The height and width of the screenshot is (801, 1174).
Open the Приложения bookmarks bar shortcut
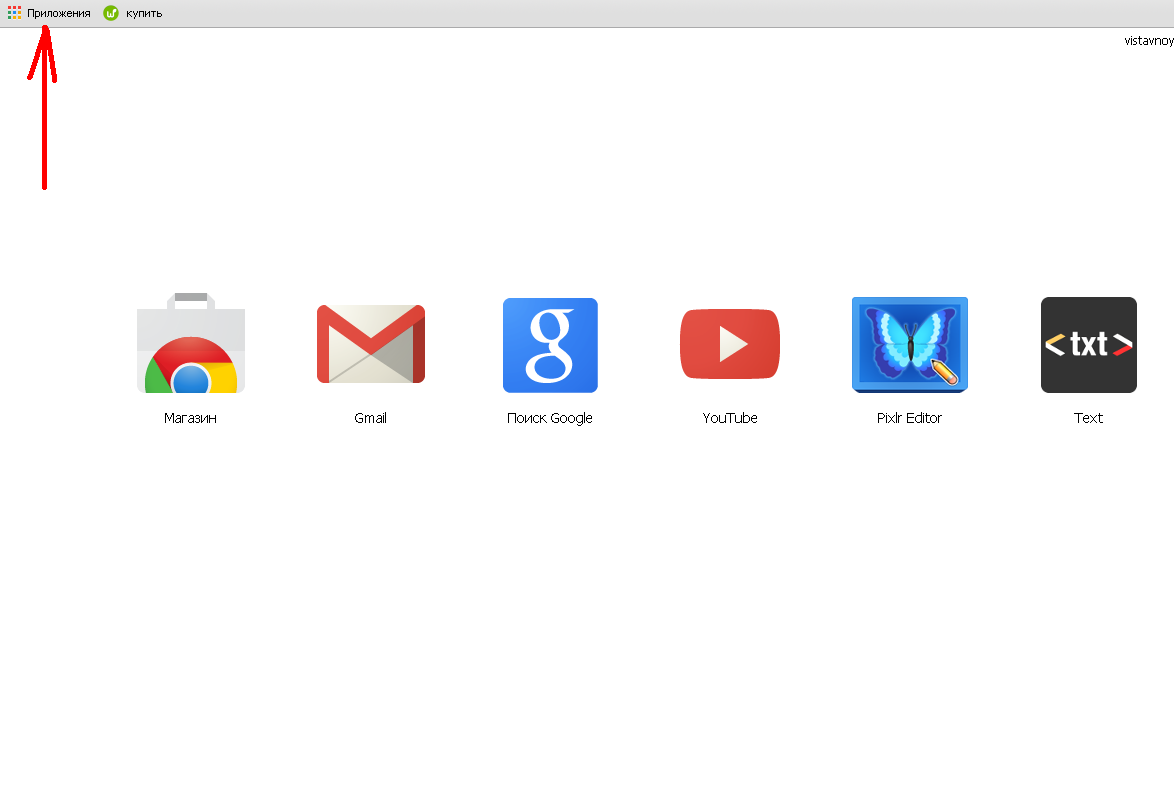pyautogui.click(x=49, y=13)
